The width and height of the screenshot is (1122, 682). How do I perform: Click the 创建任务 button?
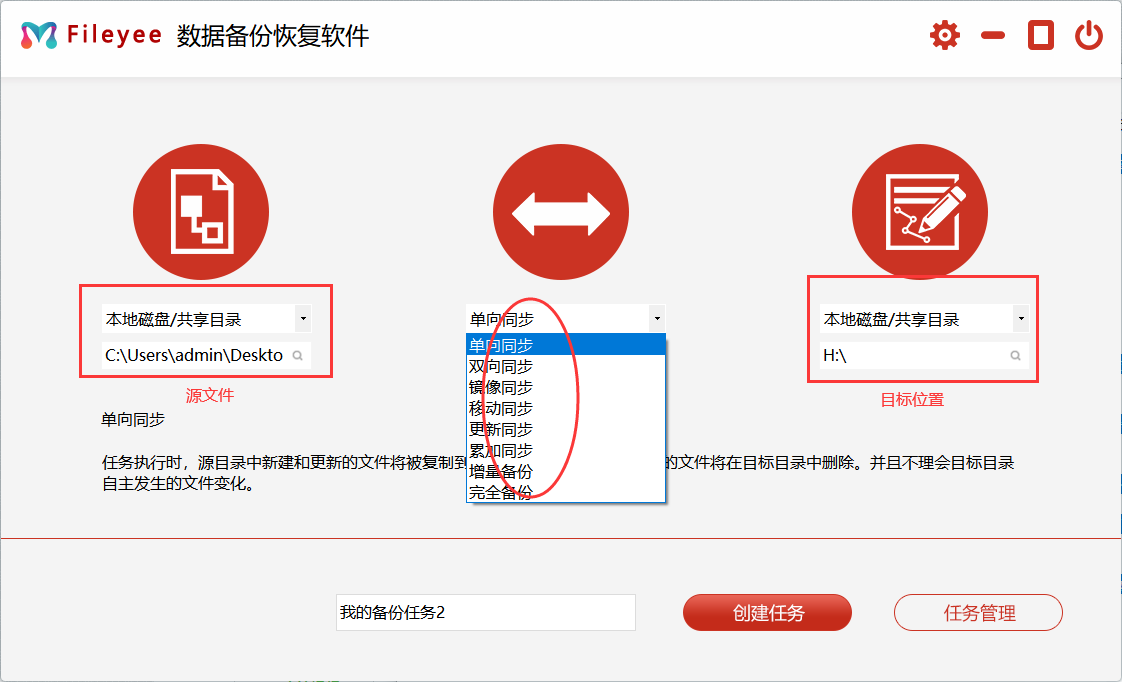coord(767,613)
